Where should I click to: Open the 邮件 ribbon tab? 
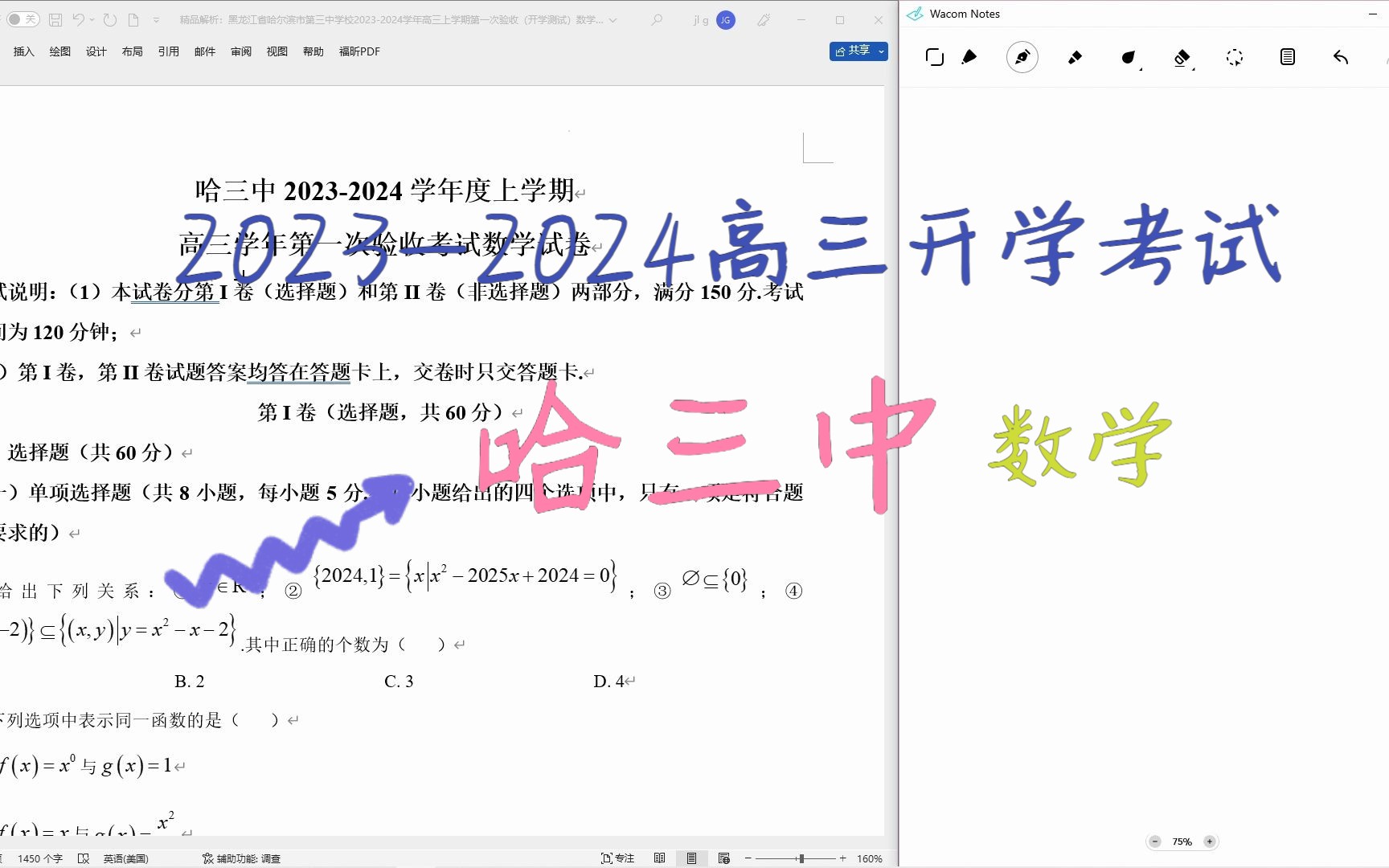pos(205,51)
